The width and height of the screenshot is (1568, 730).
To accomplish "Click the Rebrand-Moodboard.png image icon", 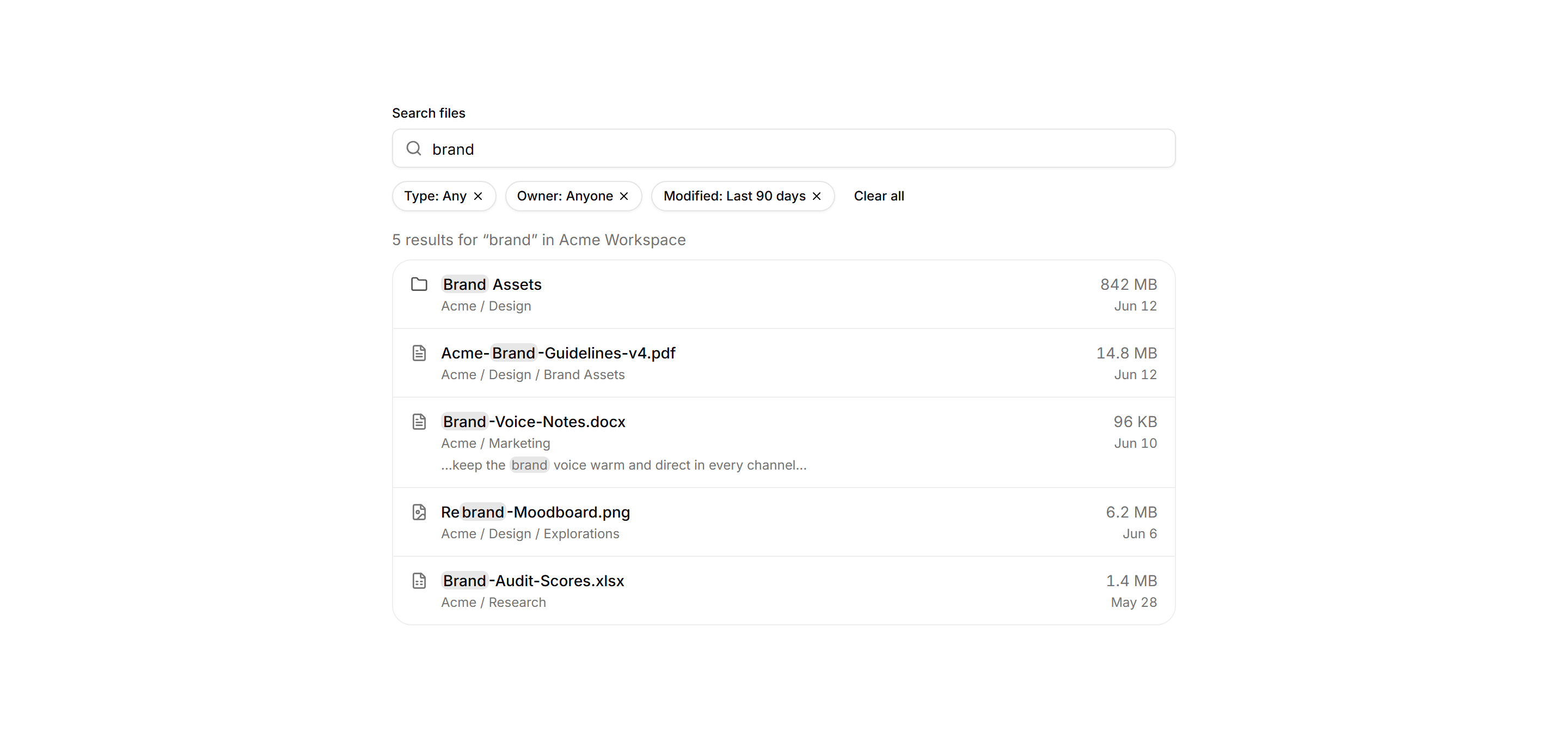I will point(419,512).
